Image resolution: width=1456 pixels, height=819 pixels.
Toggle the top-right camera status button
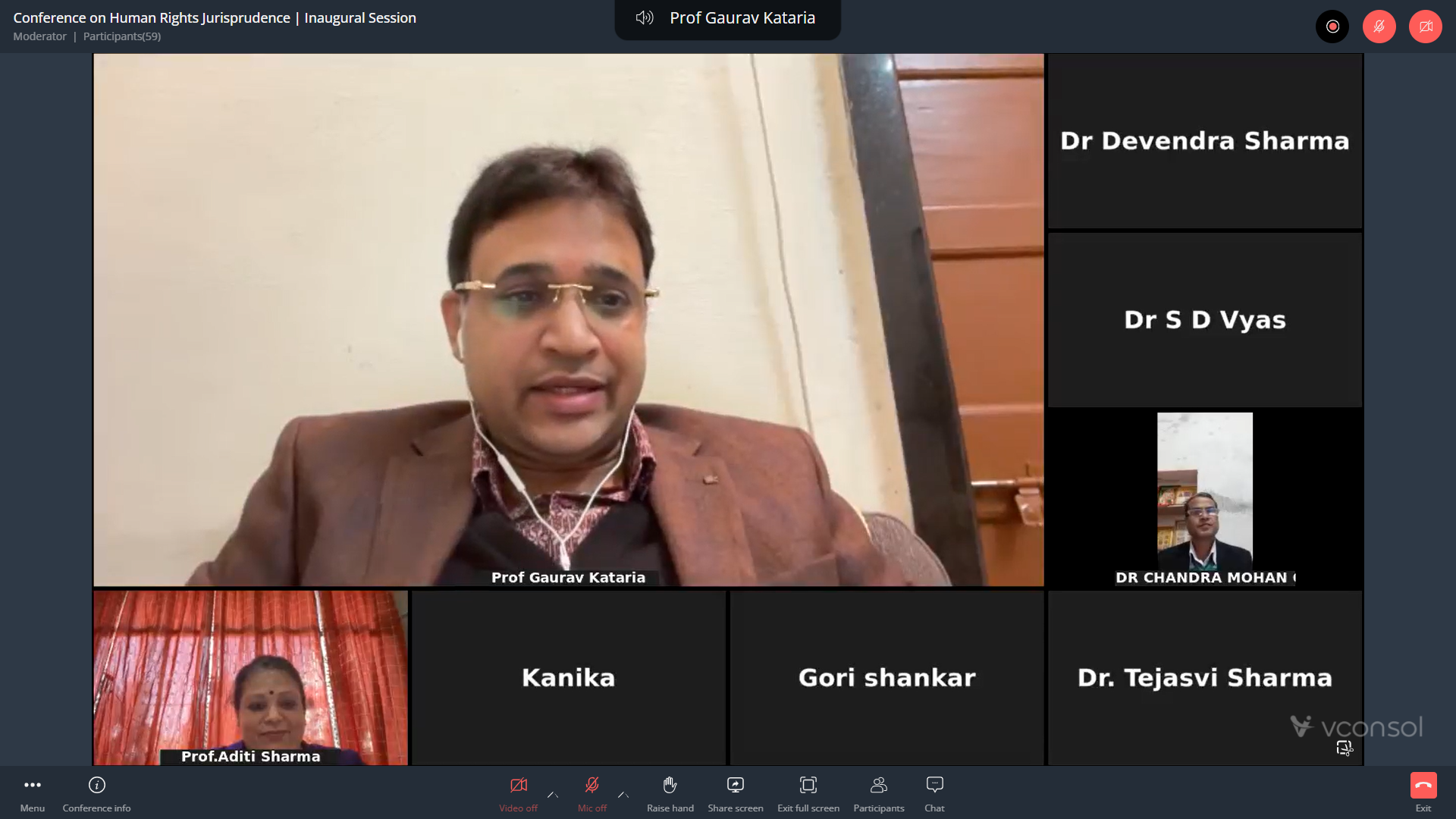[x=1426, y=26]
